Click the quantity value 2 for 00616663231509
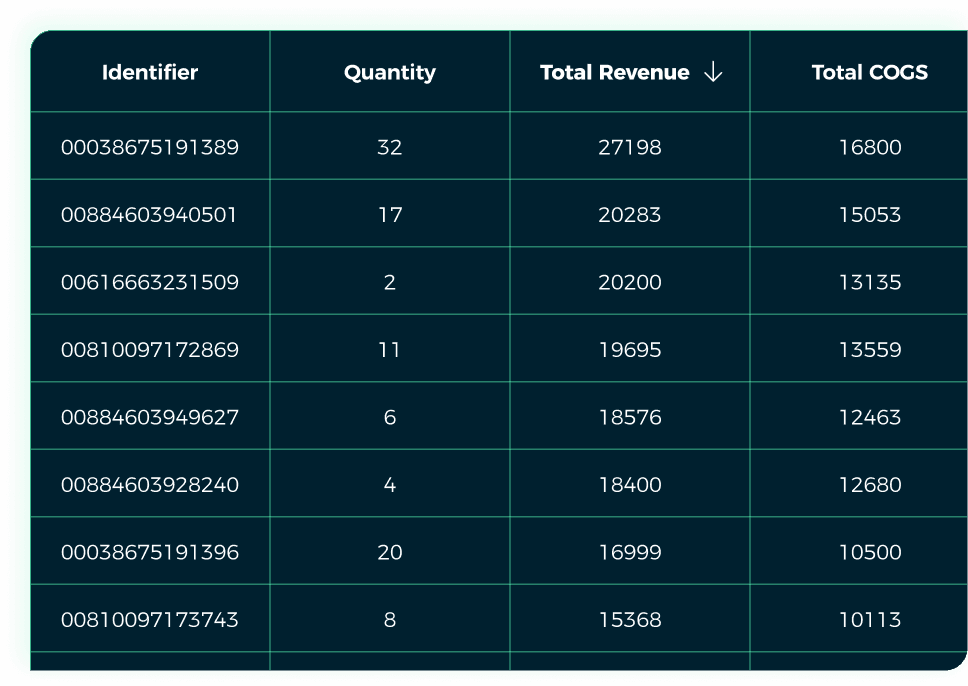 click(389, 281)
